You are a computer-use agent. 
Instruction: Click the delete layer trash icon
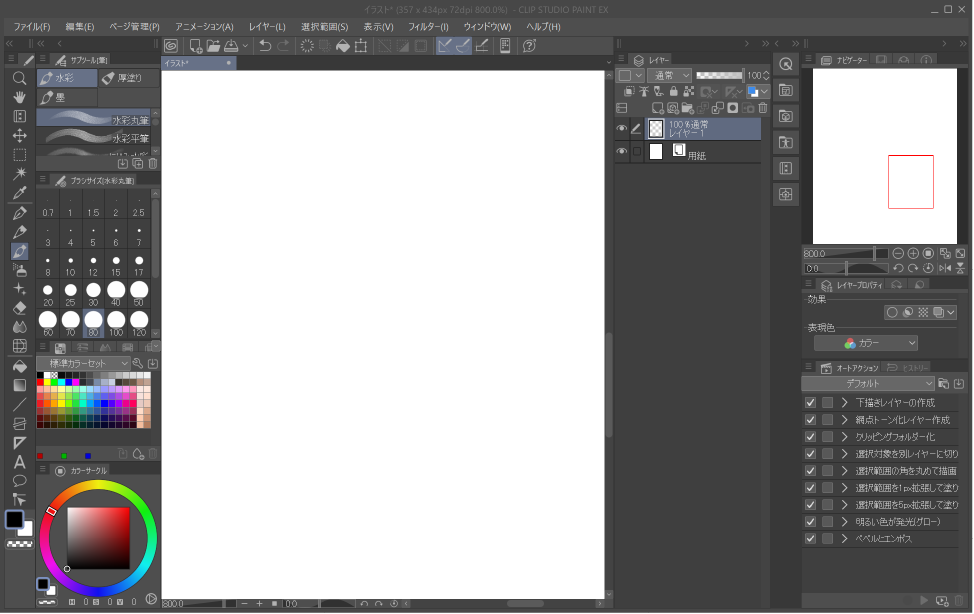[762, 108]
